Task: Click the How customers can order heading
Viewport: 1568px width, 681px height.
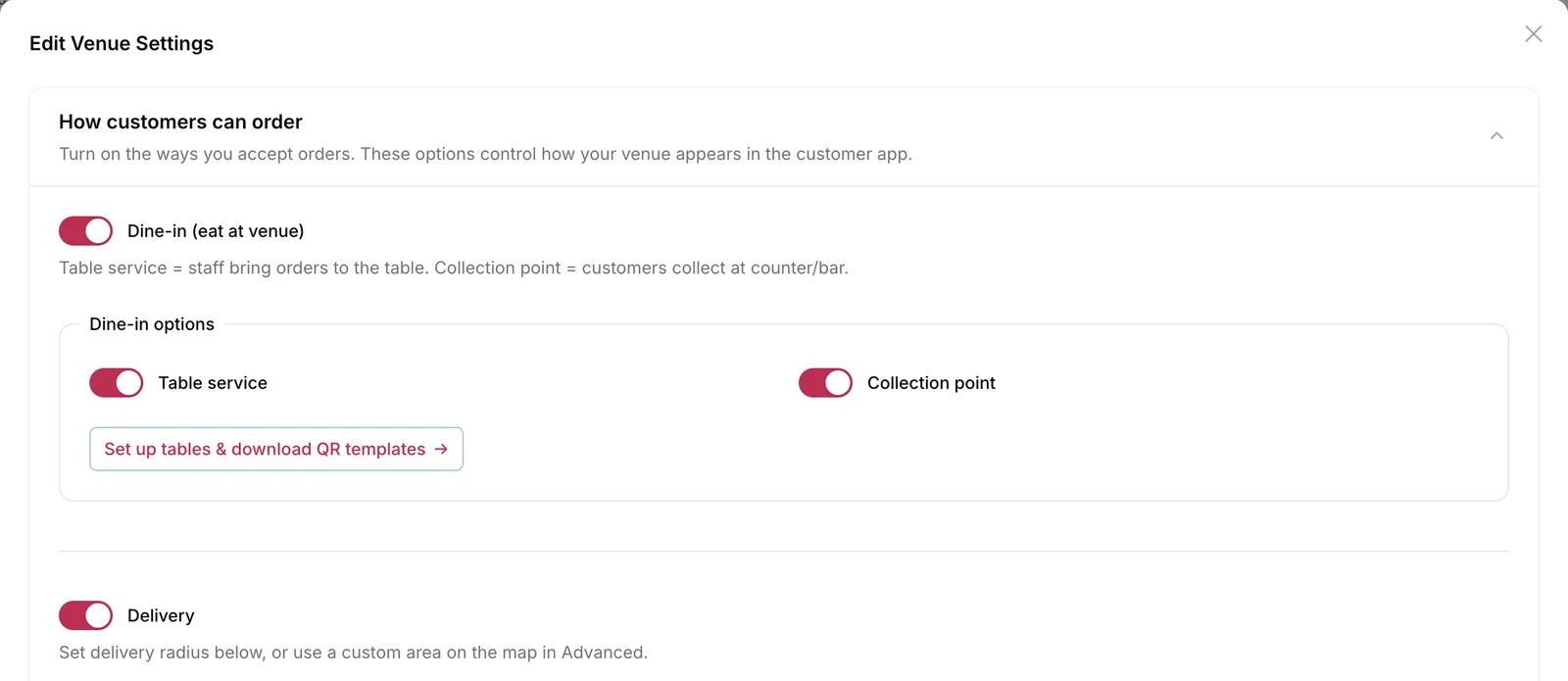Action: 180,122
